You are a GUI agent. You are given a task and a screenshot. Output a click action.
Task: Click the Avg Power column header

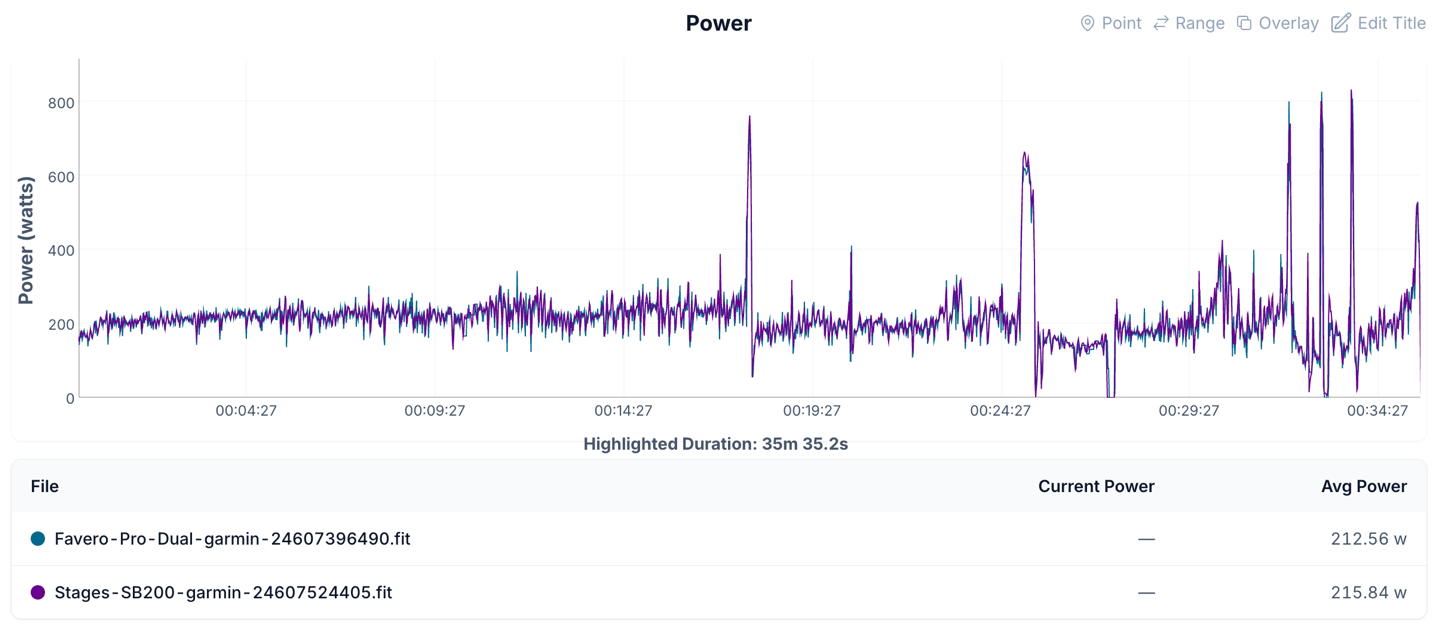click(x=1364, y=487)
